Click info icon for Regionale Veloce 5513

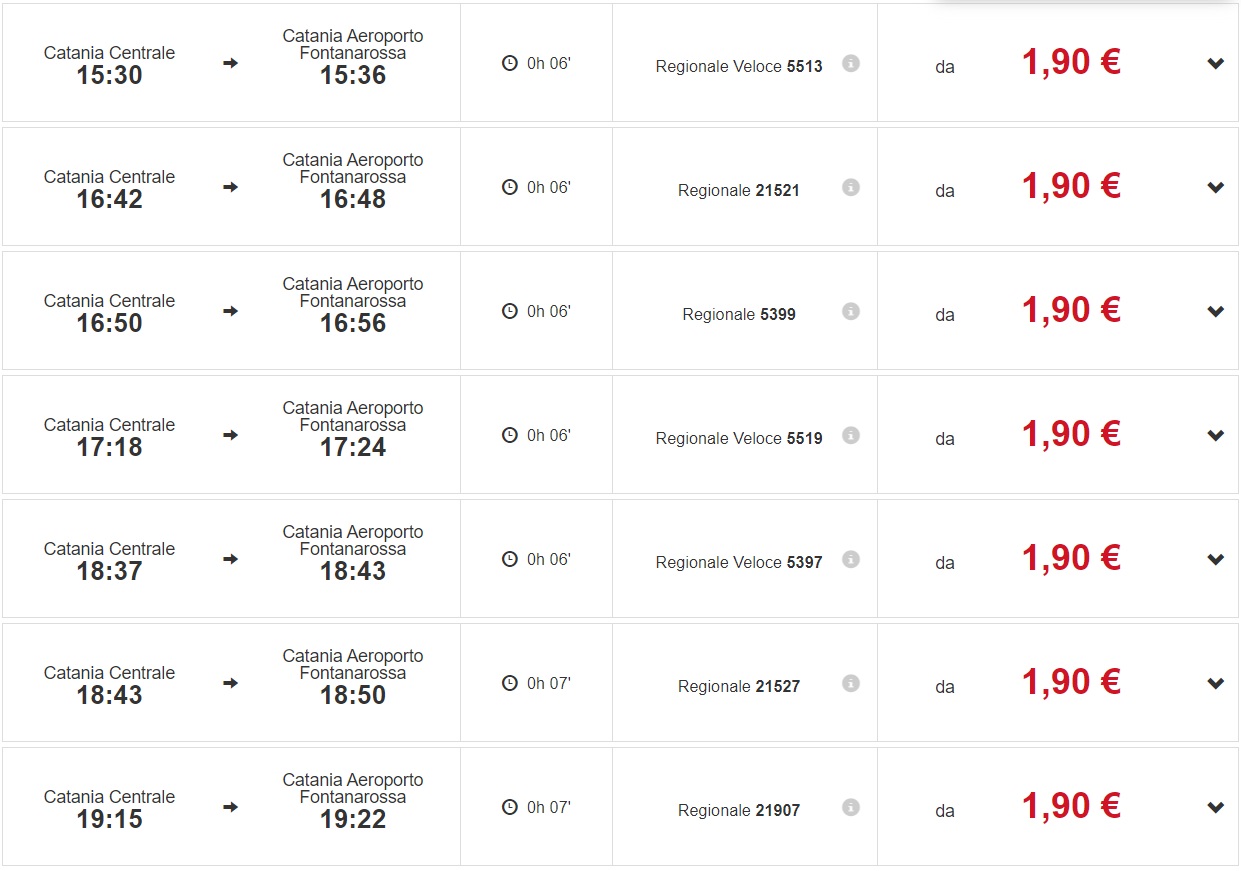tap(850, 63)
